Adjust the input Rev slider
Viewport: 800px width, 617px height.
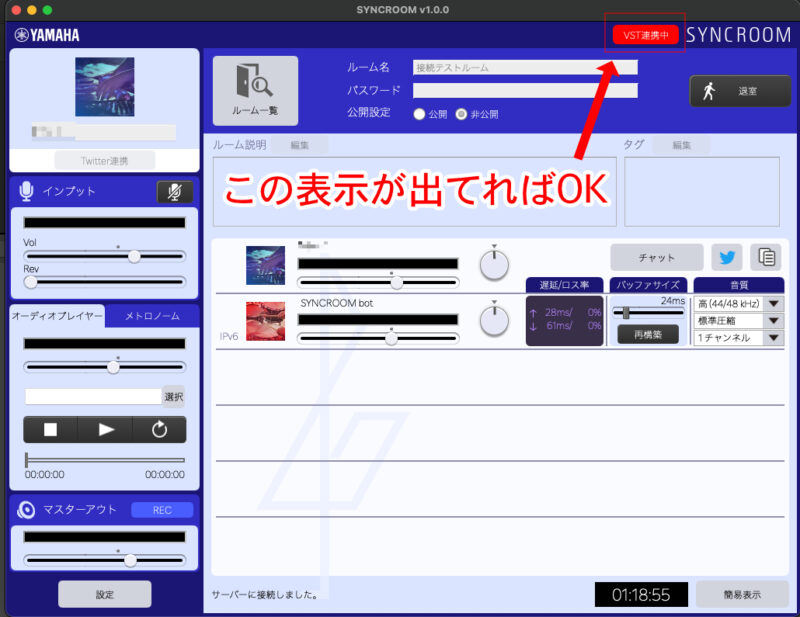pyautogui.click(x=105, y=282)
